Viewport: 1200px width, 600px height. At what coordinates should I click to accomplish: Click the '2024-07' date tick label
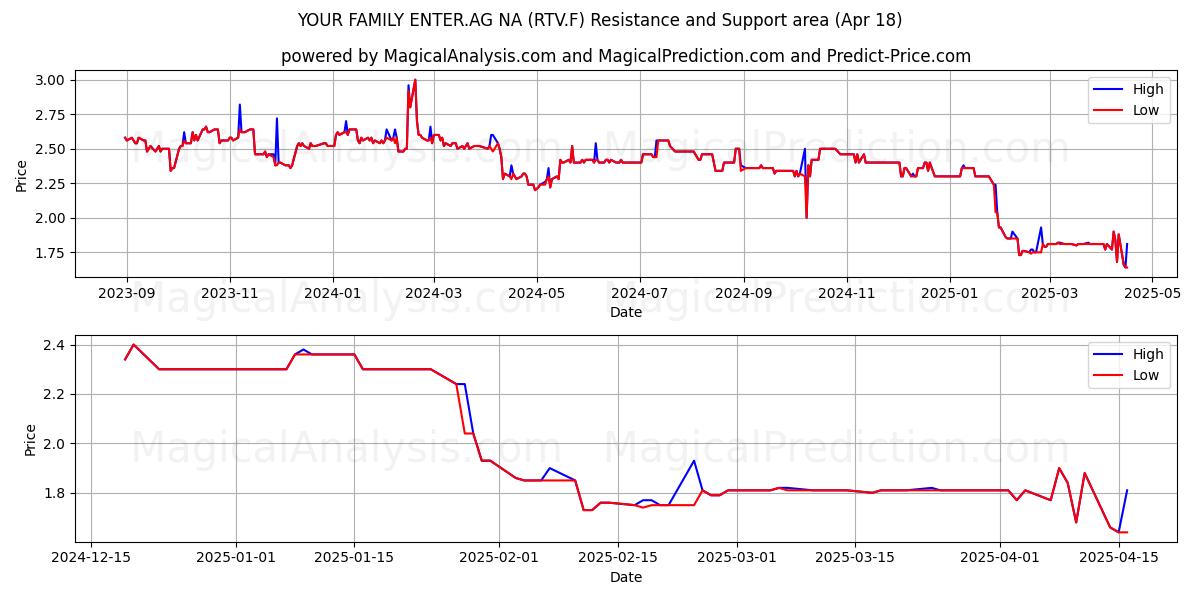click(x=639, y=295)
